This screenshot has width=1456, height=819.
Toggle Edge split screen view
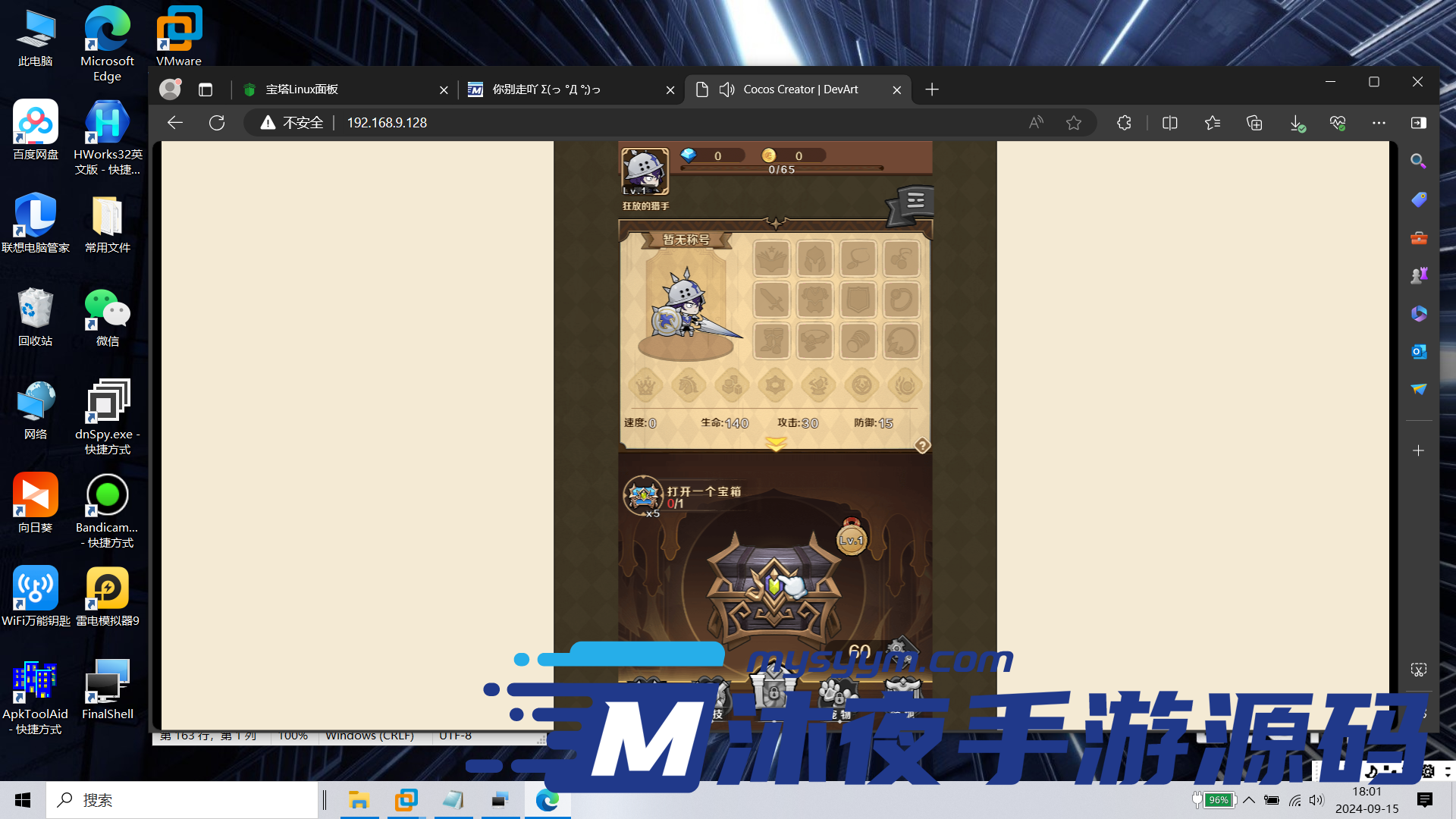click(1169, 123)
